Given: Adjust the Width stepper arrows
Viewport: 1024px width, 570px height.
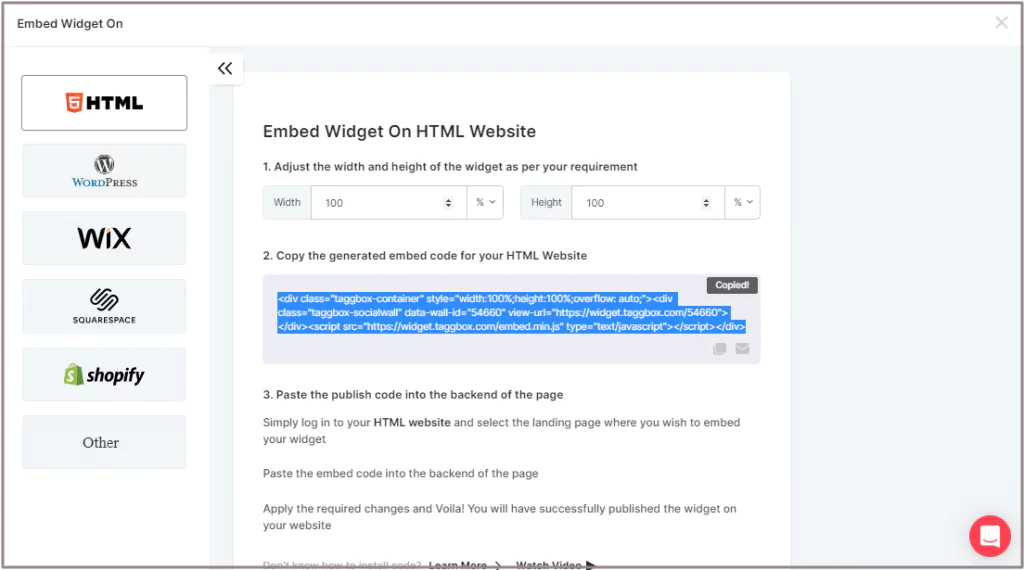Looking at the screenshot, I should [x=448, y=202].
